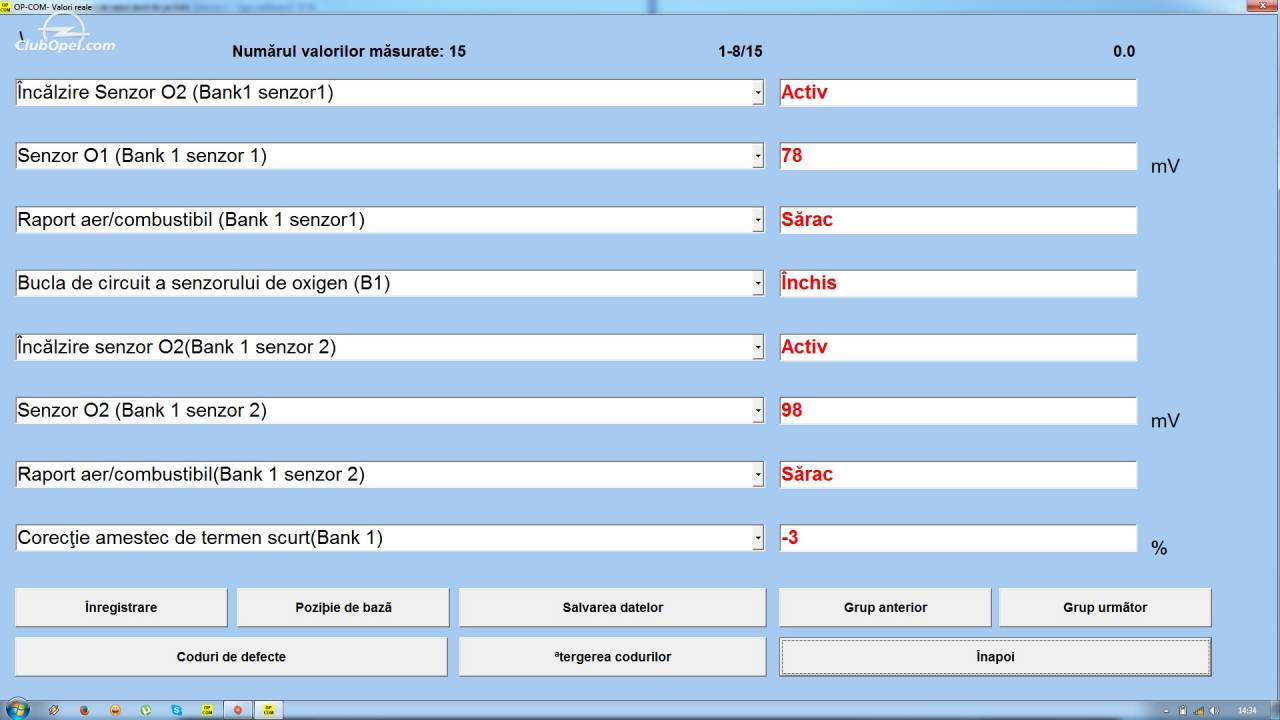This screenshot has height=720, width=1280.
Task: Click the mV unit label beside value 98
Action: [1165, 421]
